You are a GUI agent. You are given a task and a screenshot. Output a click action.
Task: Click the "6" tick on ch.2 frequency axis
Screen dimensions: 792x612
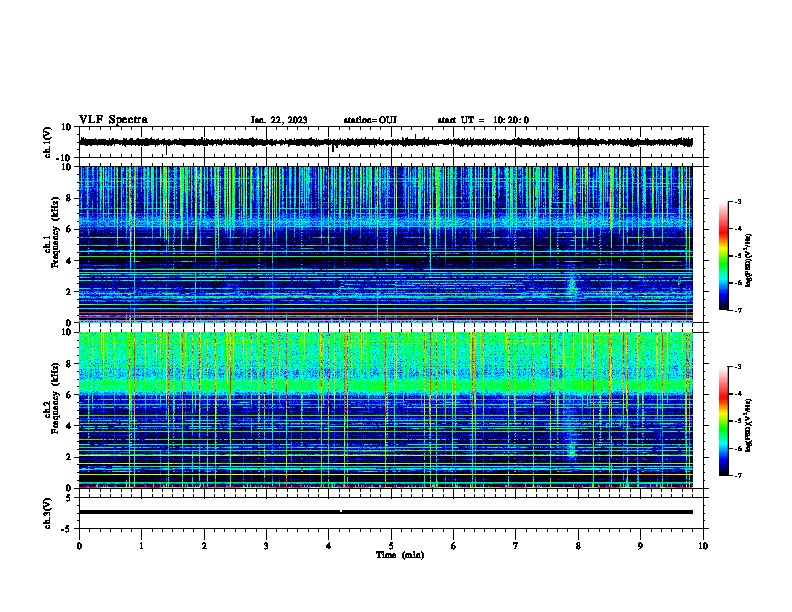coord(69,395)
